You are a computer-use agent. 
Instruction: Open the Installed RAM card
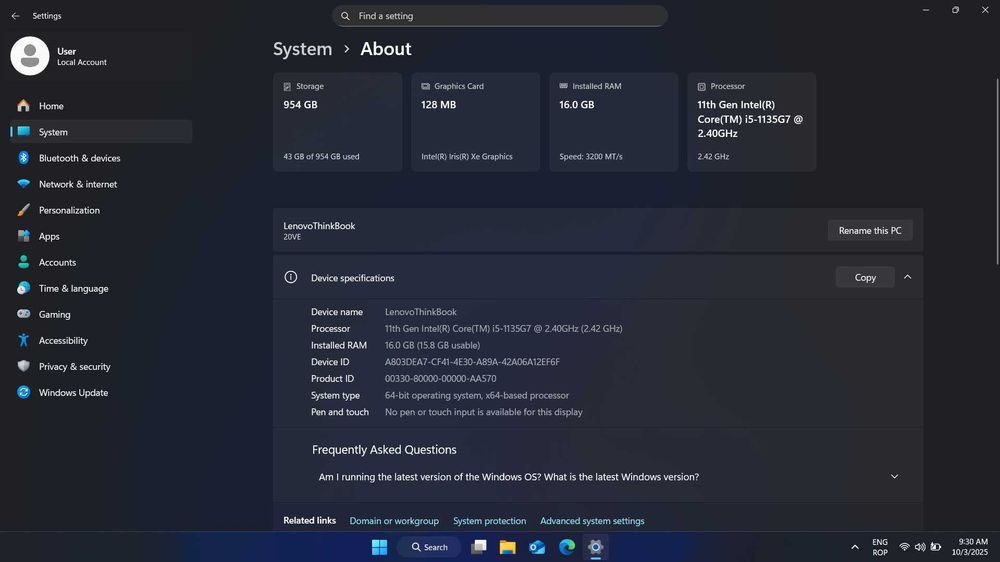pos(614,122)
